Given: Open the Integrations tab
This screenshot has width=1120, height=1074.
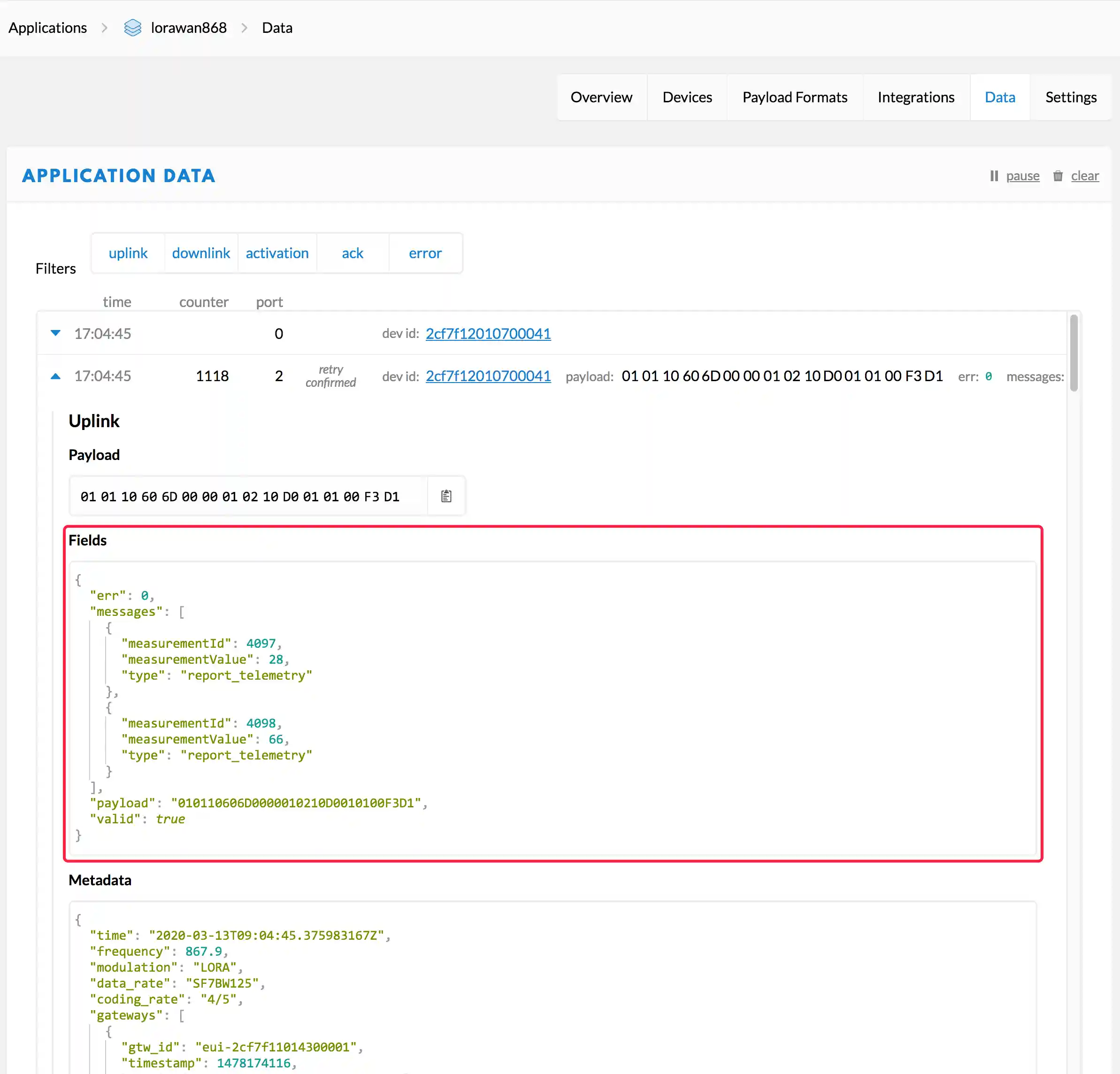Looking at the screenshot, I should click(x=915, y=97).
